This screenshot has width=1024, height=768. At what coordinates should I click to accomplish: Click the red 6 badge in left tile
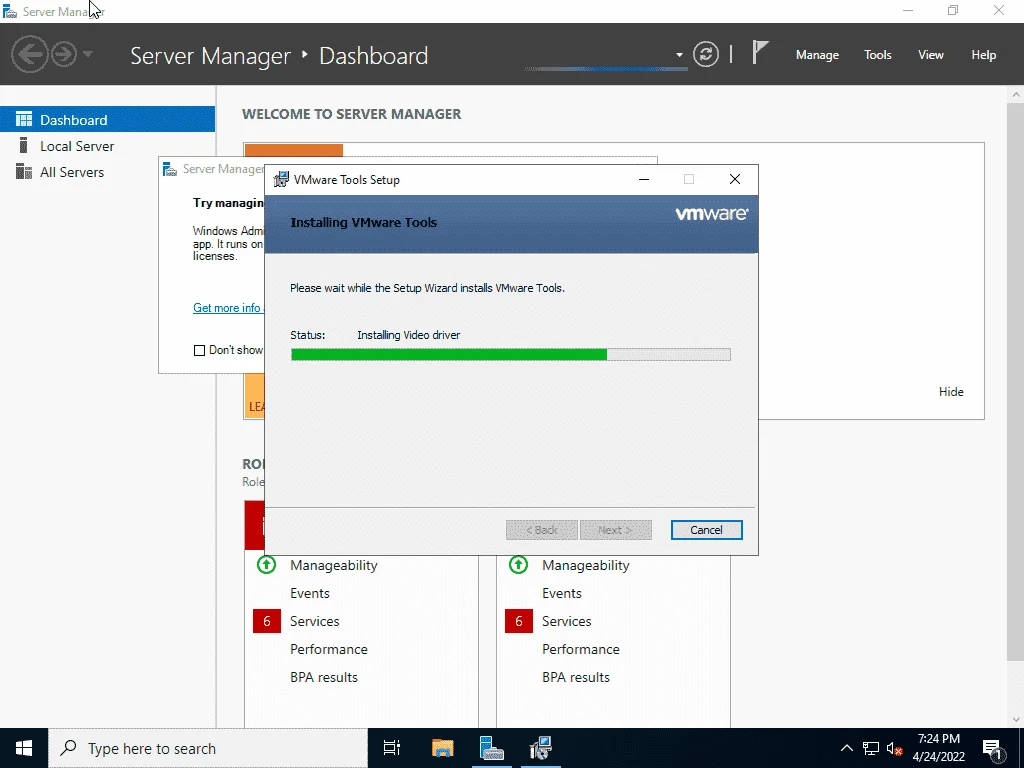tap(266, 621)
